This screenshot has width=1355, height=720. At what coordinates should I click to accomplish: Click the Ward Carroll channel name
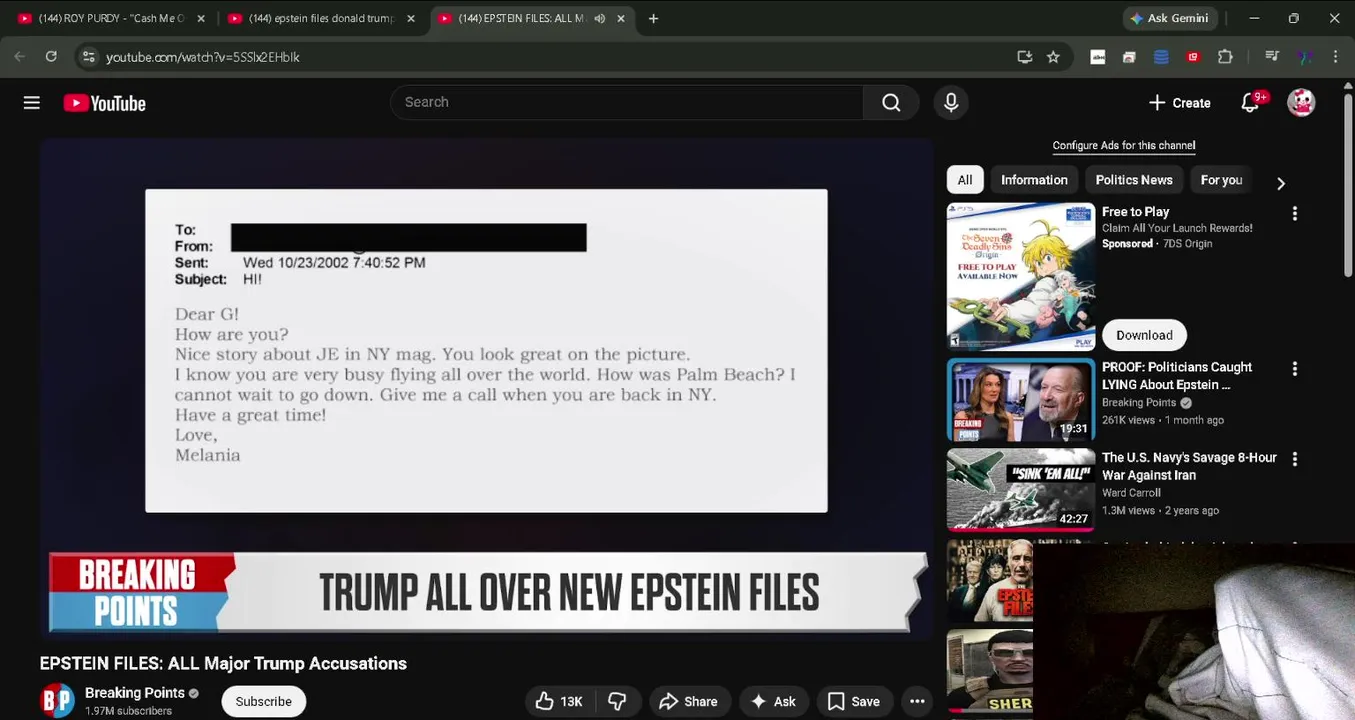tap(1131, 493)
